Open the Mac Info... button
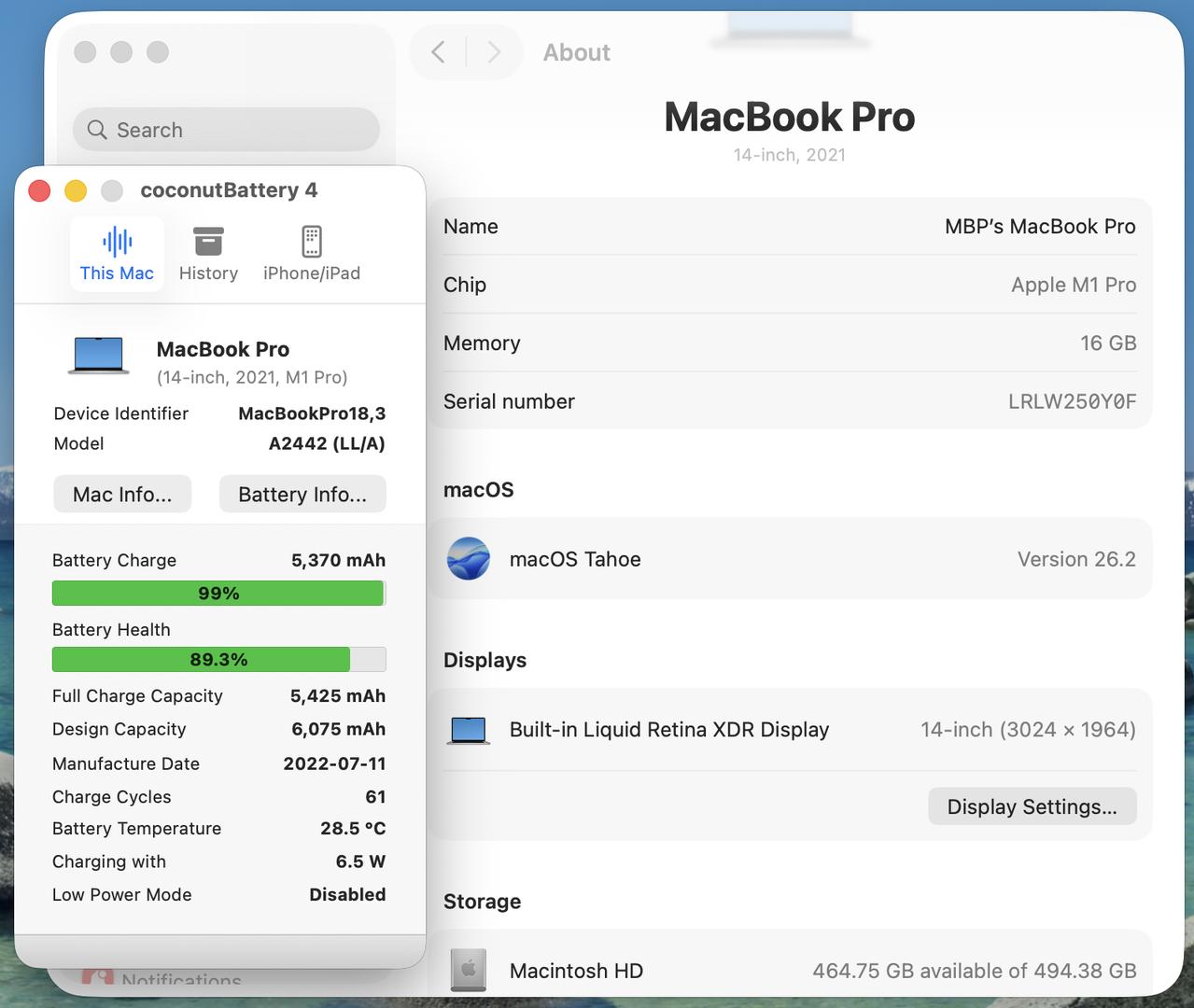This screenshot has height=1008, width=1194. coord(122,495)
